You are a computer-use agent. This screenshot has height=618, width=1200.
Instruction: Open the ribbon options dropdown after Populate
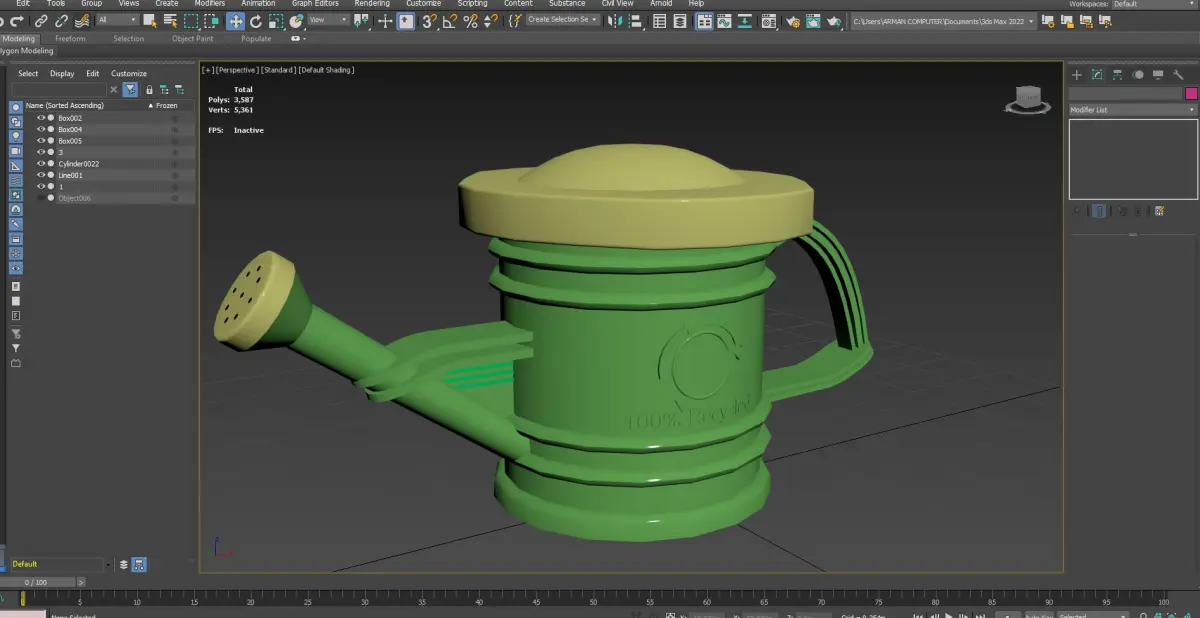click(x=297, y=38)
